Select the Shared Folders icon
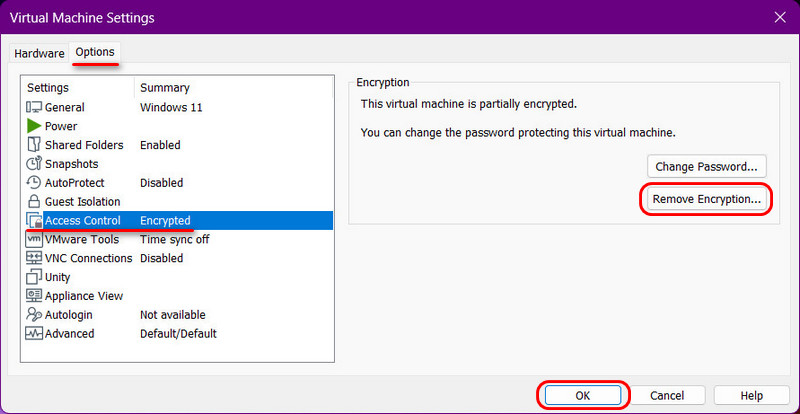This screenshot has height=414, width=800. (x=34, y=145)
